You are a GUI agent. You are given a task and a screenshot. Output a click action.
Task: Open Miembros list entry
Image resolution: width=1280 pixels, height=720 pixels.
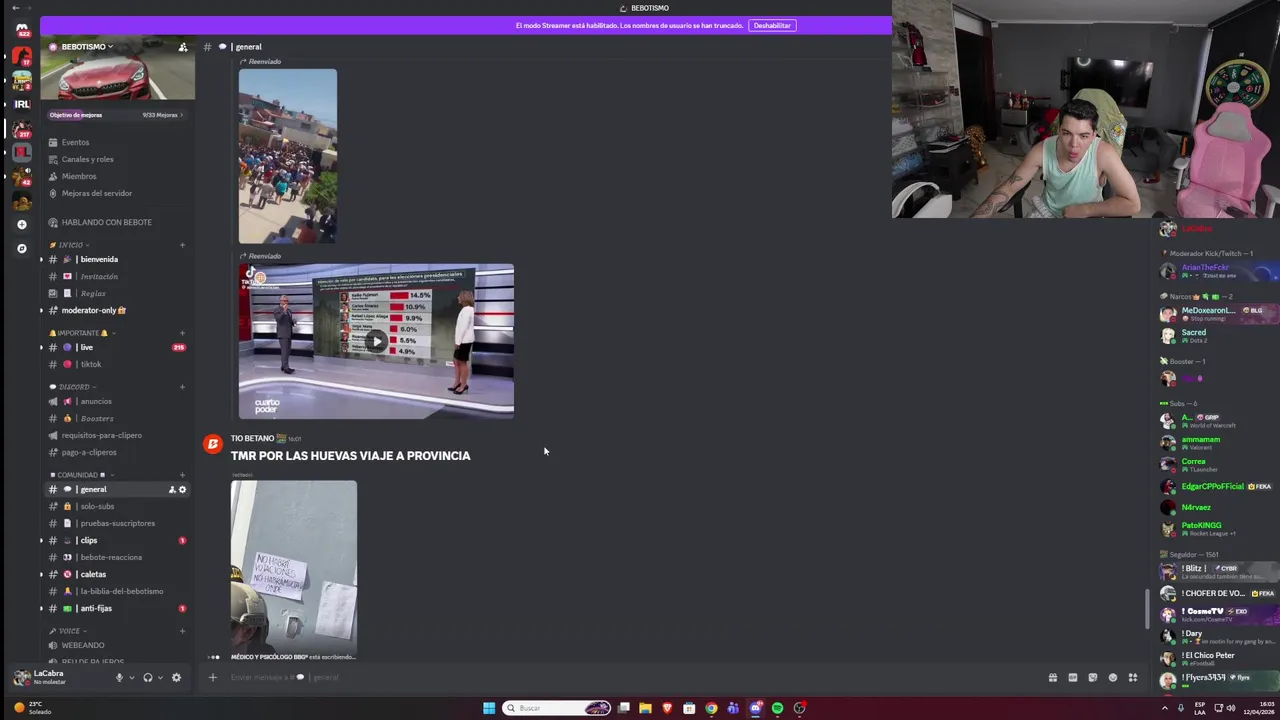click(x=118, y=176)
